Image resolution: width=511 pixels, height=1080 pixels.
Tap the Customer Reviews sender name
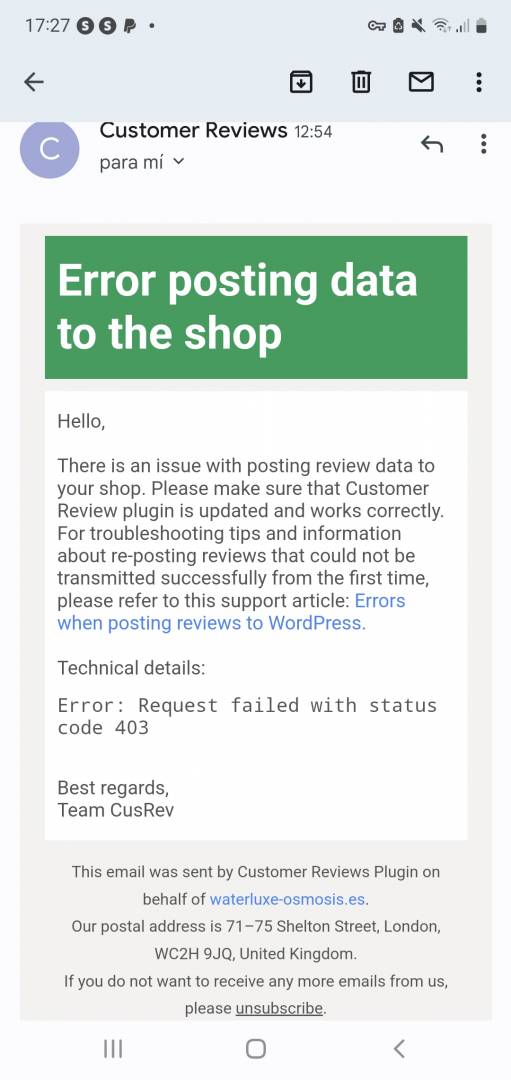click(x=194, y=130)
